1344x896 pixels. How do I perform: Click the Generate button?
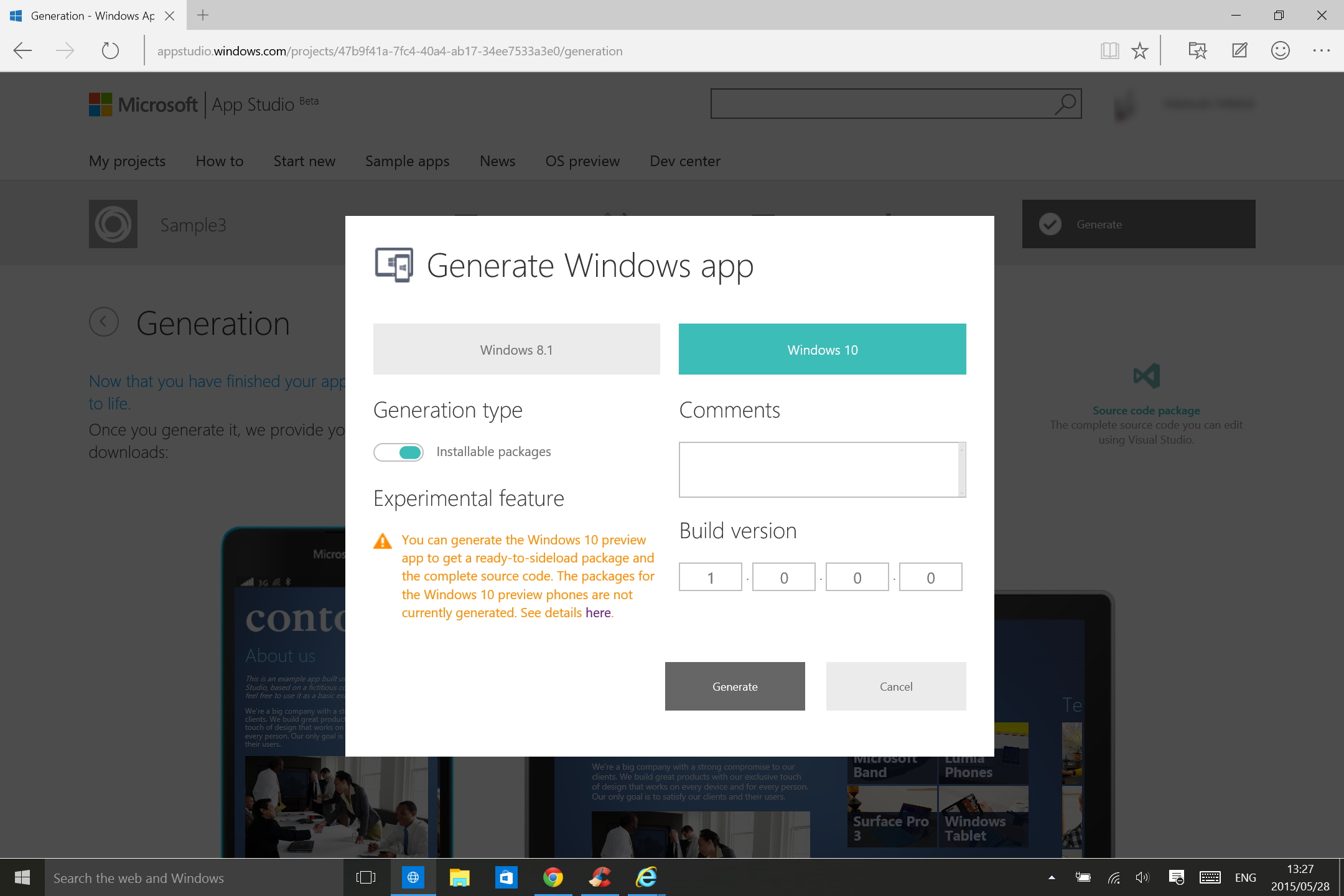coord(735,686)
